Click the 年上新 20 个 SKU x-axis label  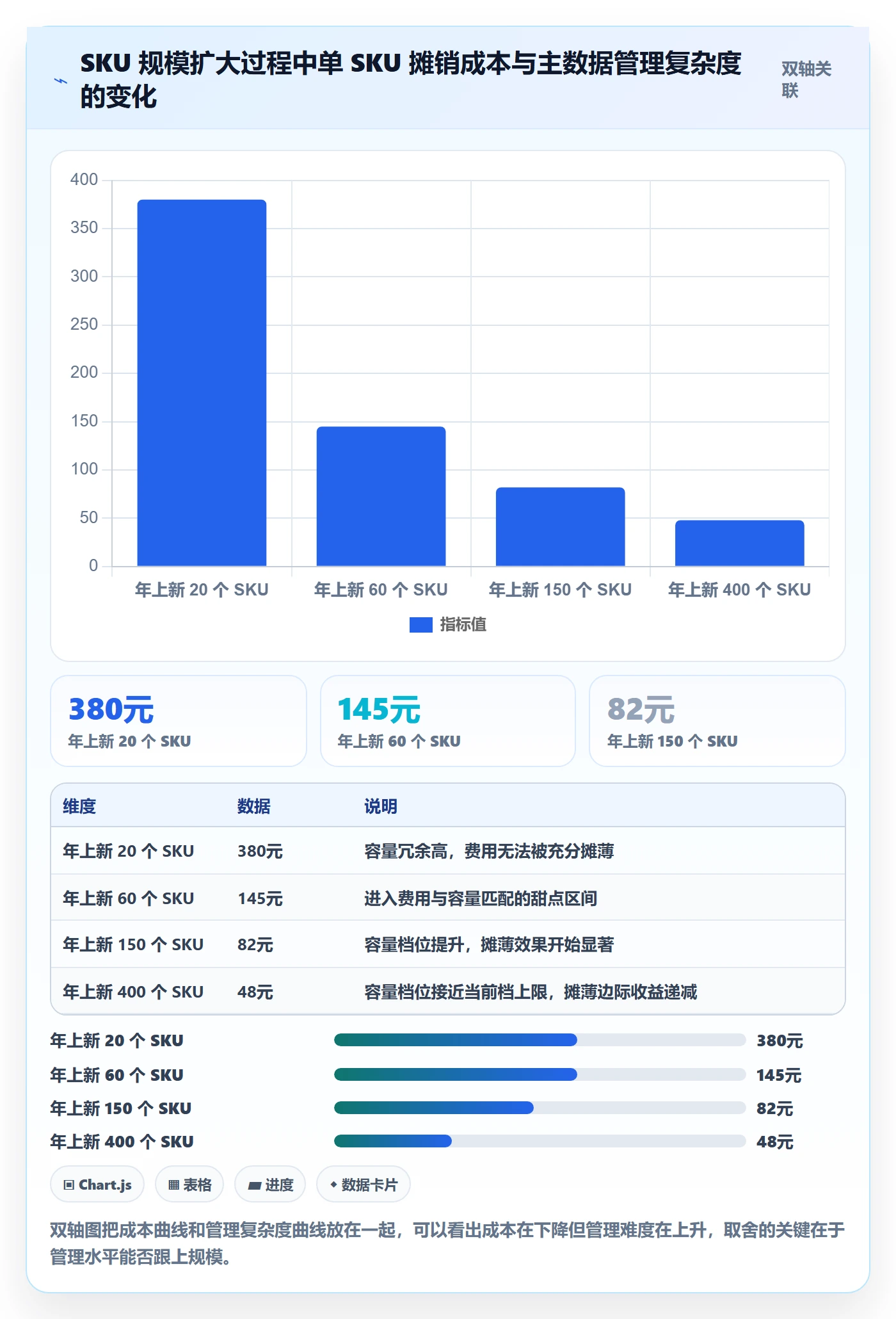[202, 590]
